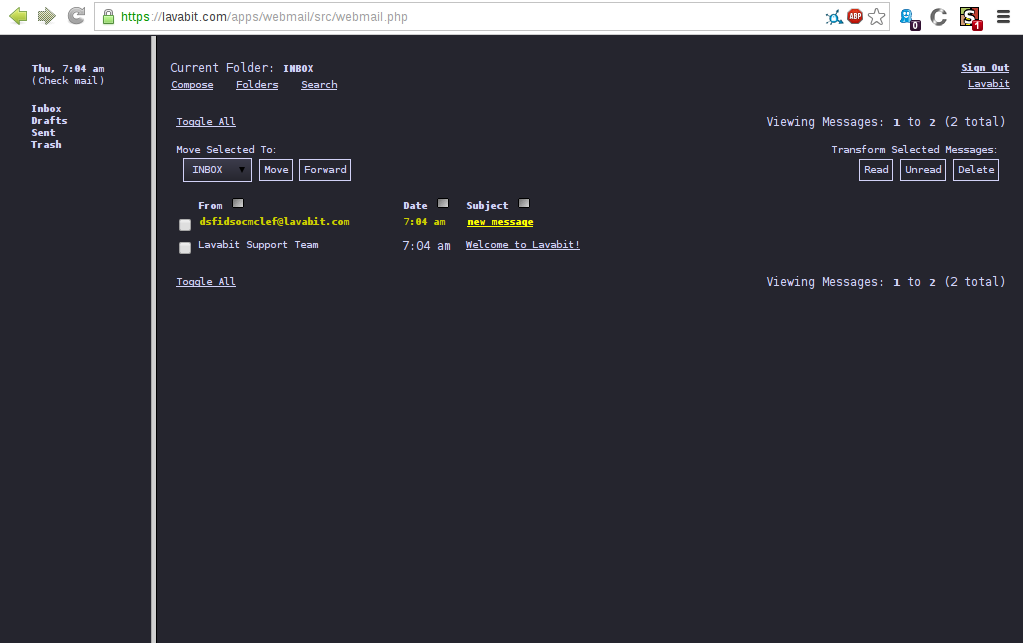Open the extension icon with red badge 1

[x=970, y=18]
